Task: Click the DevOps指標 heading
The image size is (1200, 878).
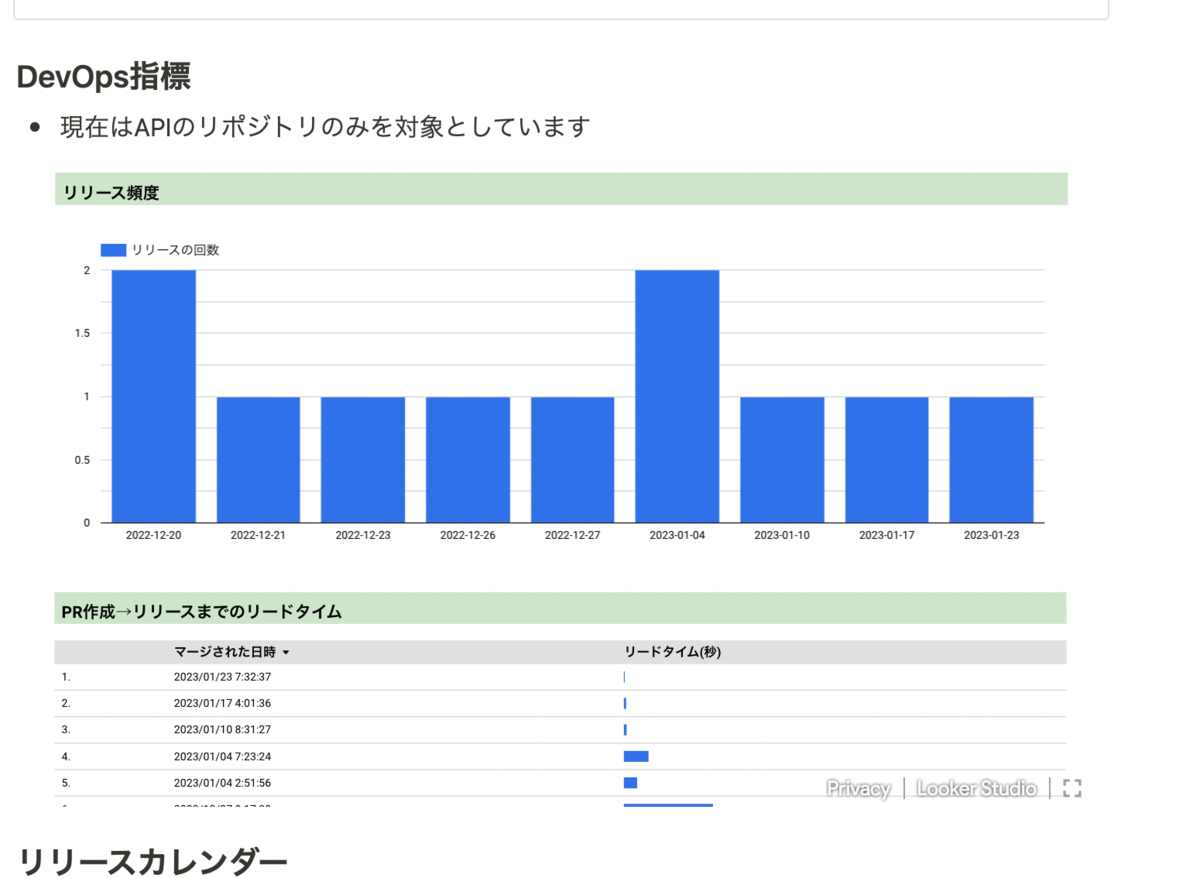Action: coord(104,76)
